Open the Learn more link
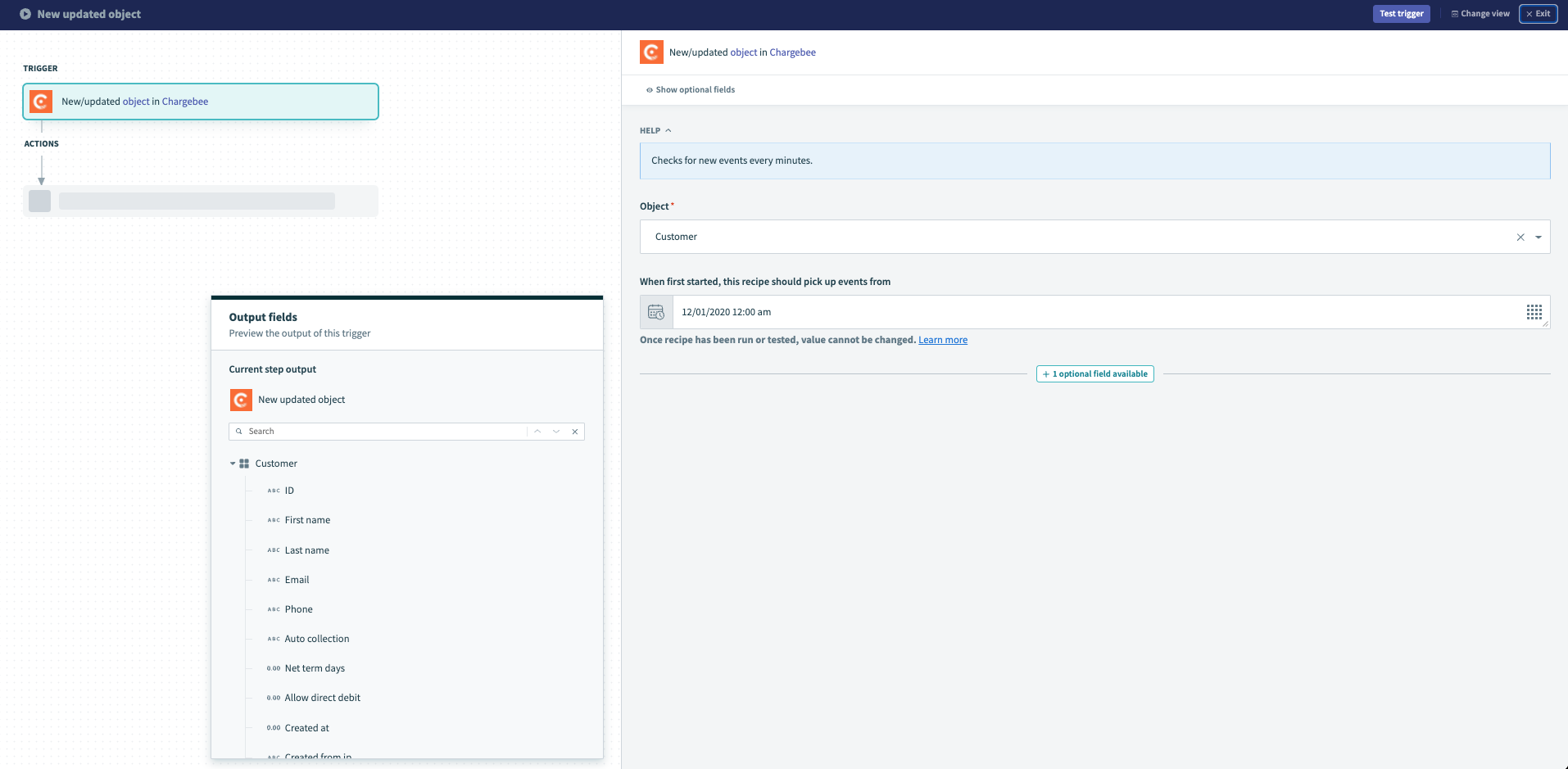This screenshot has height=769, width=1568. [x=942, y=339]
